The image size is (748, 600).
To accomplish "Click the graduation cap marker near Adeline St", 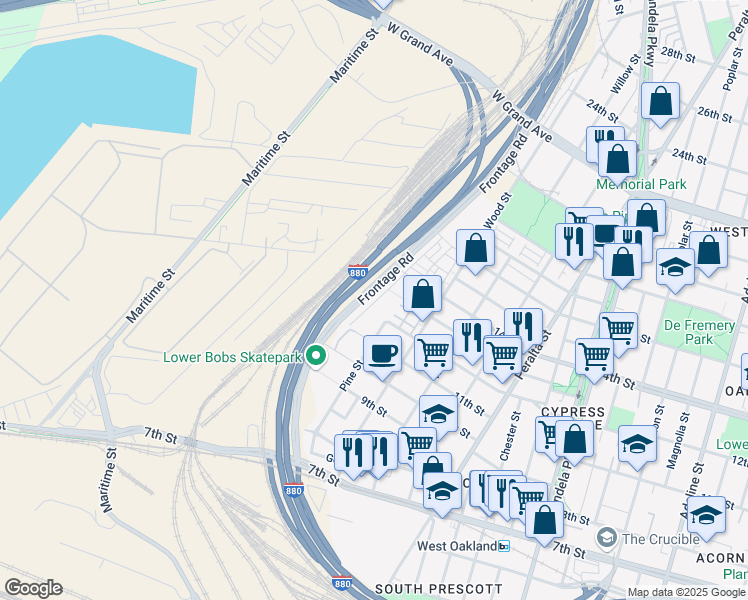I will (x=706, y=516).
